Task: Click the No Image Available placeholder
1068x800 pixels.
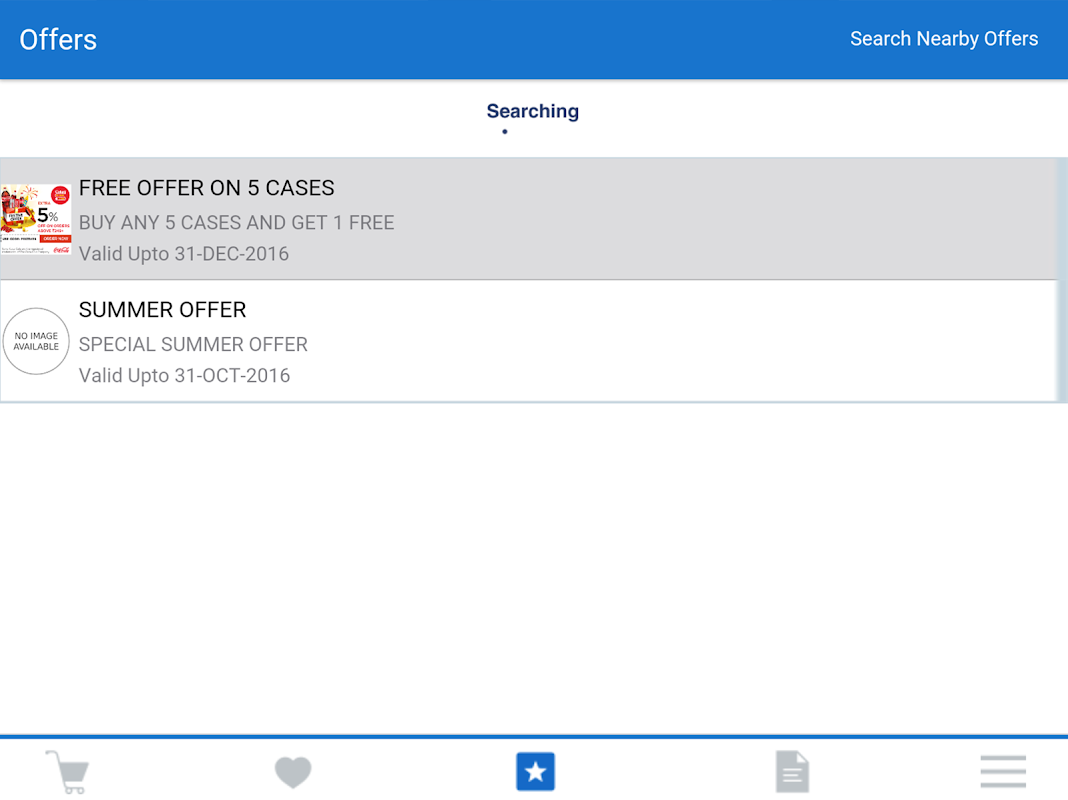Action: point(36,342)
